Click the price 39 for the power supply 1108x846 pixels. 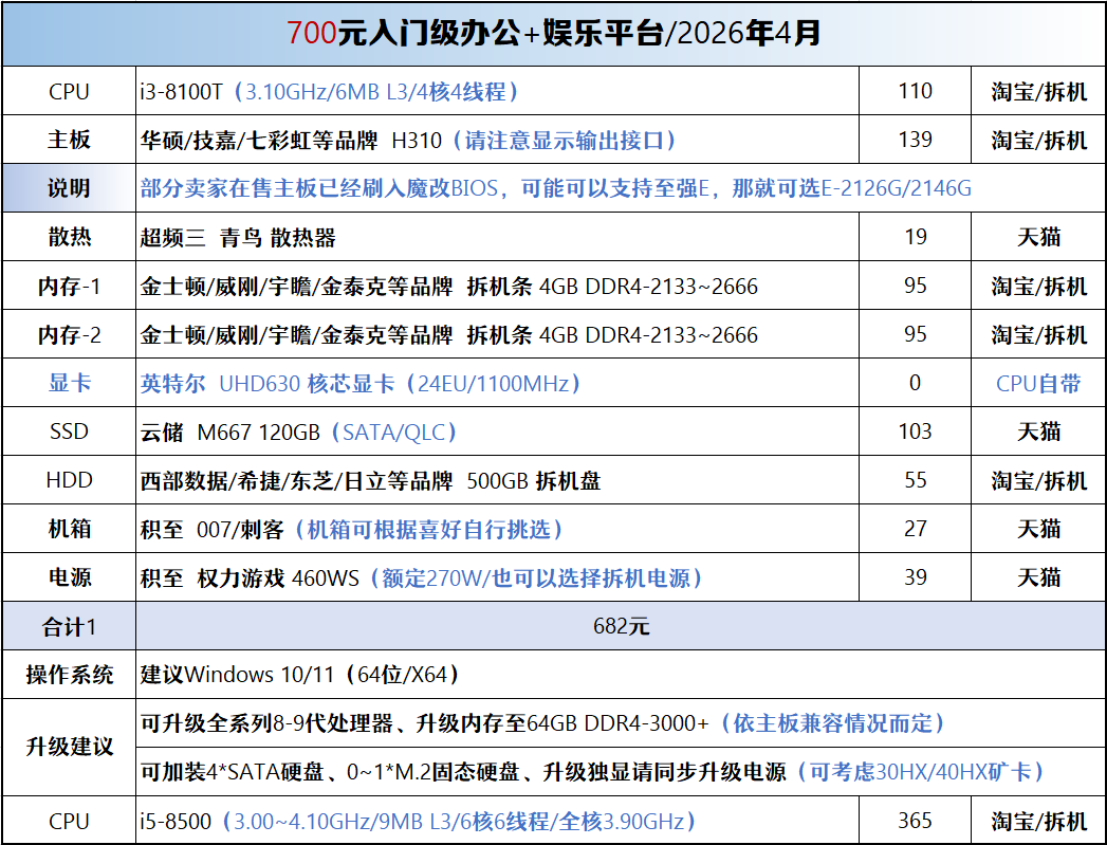tap(915, 577)
